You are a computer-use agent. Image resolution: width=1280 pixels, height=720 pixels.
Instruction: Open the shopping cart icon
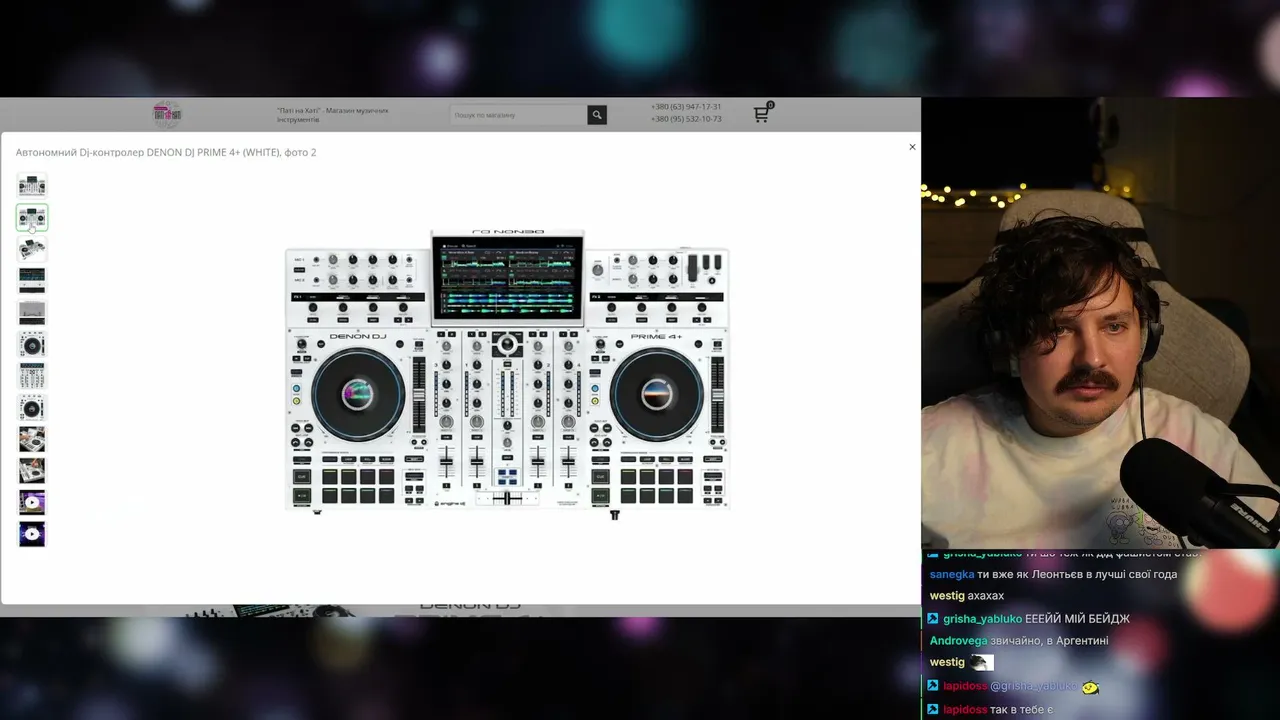(762, 114)
